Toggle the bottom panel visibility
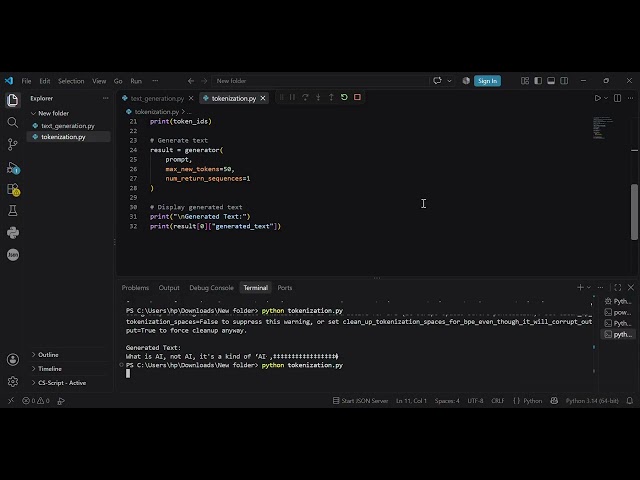 click(551, 81)
